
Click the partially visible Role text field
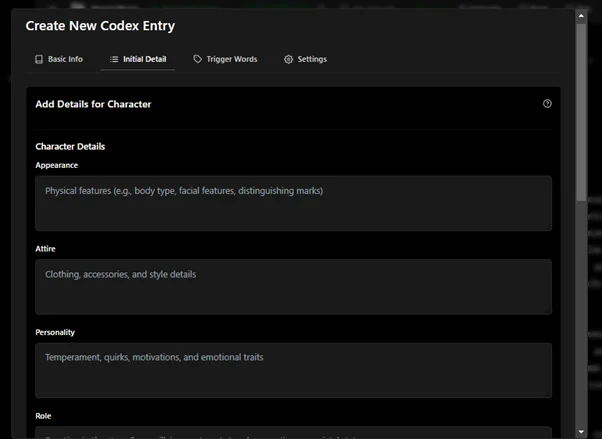pos(293,433)
